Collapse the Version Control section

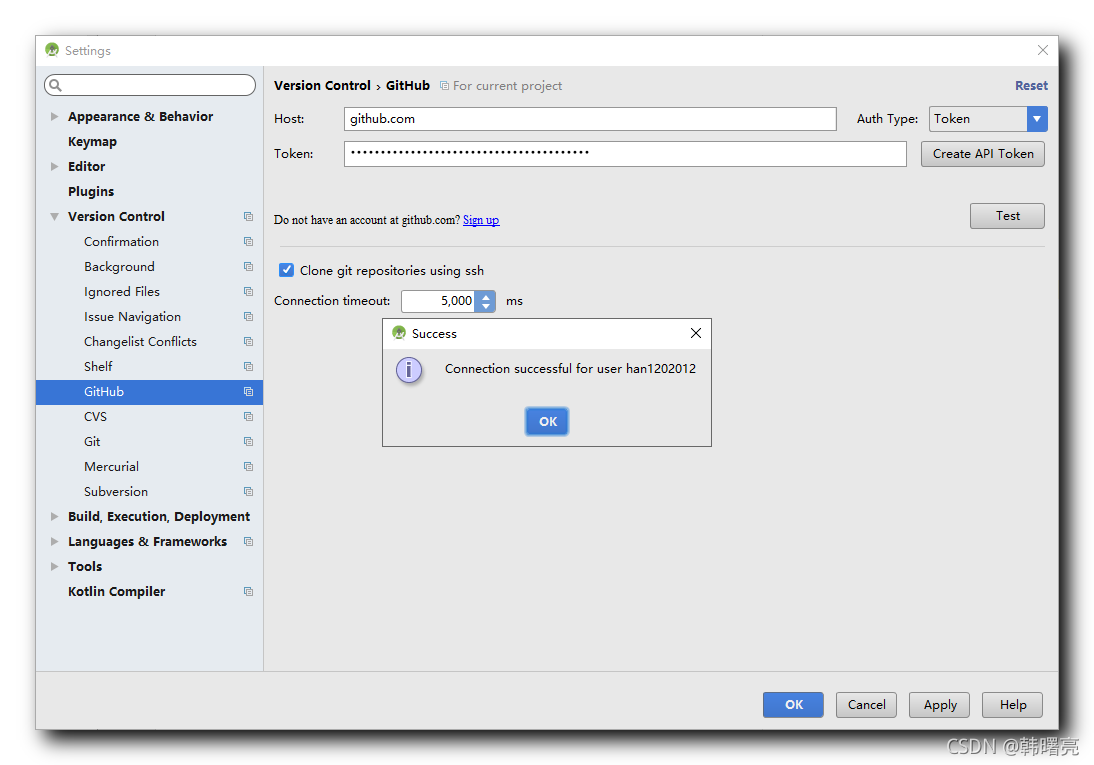pyautogui.click(x=54, y=216)
